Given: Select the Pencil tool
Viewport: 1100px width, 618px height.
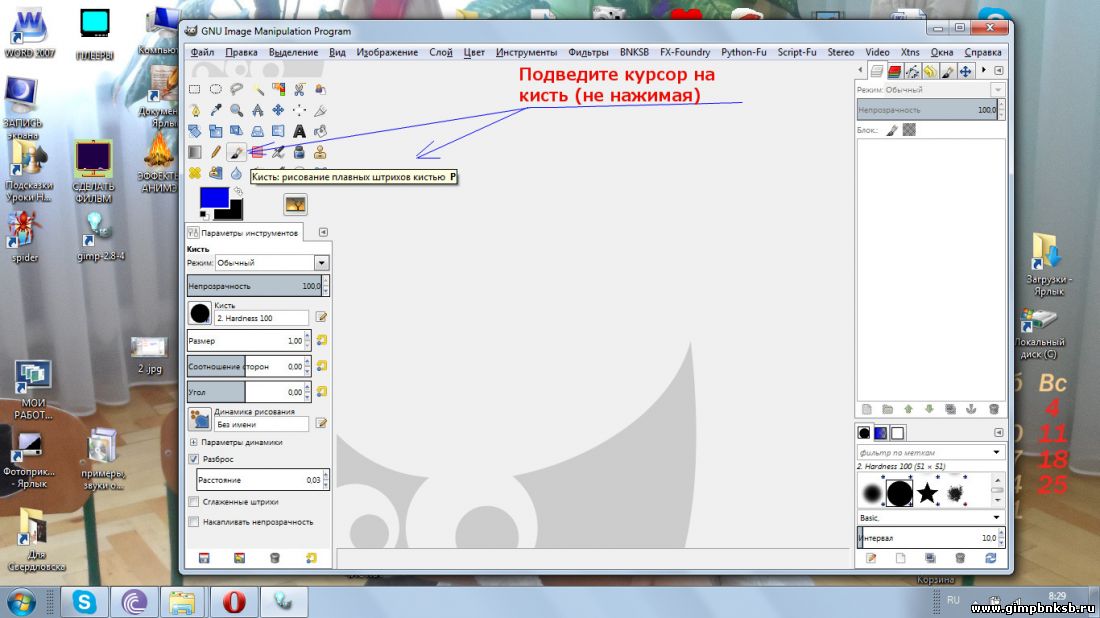Looking at the screenshot, I should point(215,152).
